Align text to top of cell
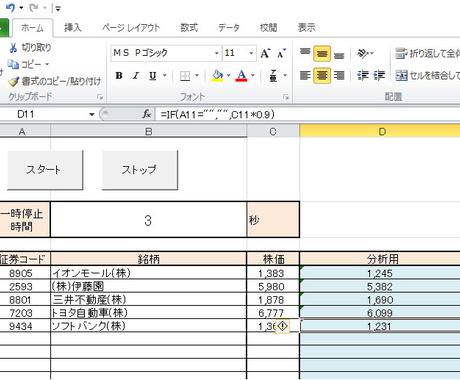The image size is (460, 380). click(305, 53)
